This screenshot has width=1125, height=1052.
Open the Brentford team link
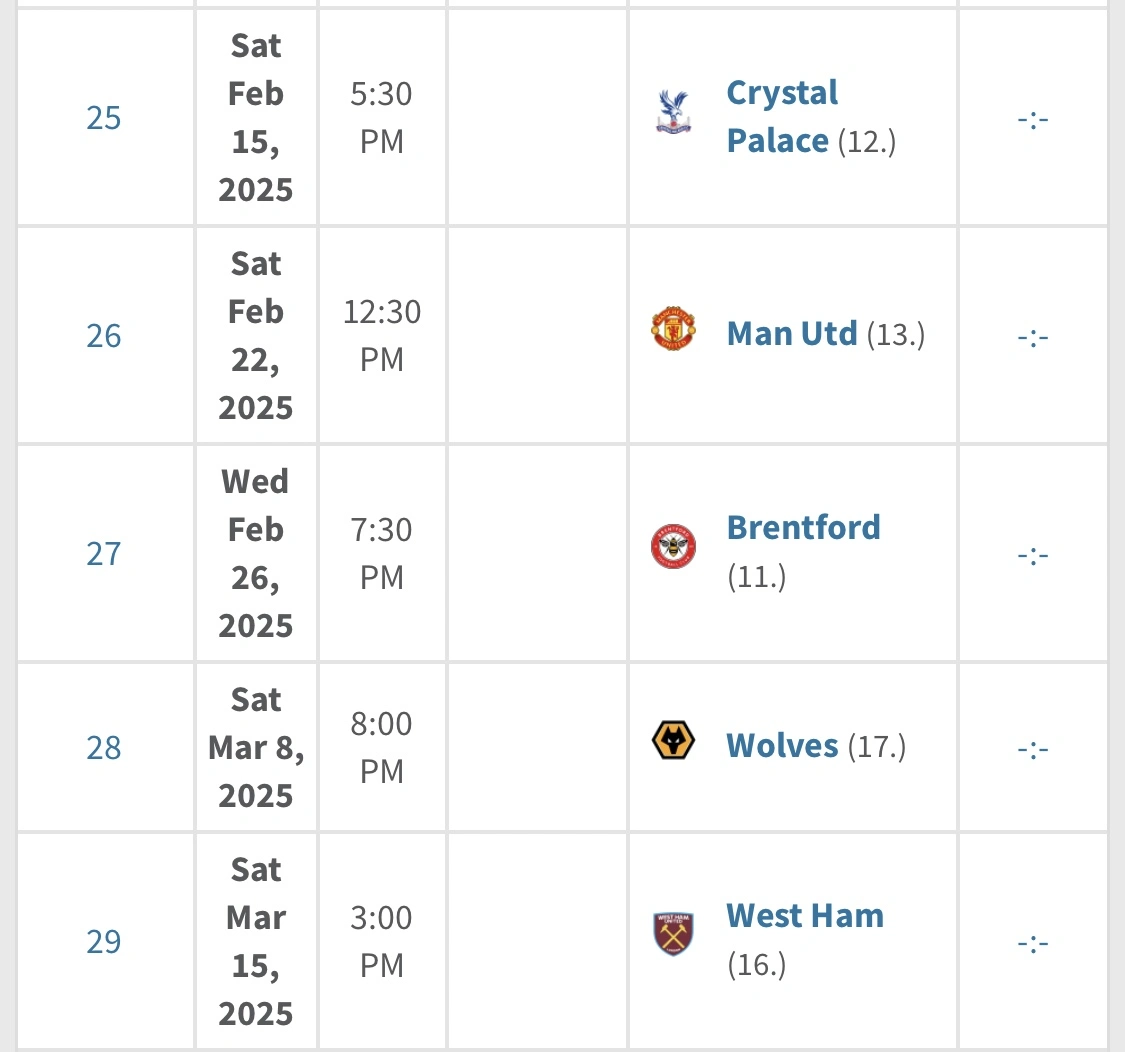[x=803, y=527]
